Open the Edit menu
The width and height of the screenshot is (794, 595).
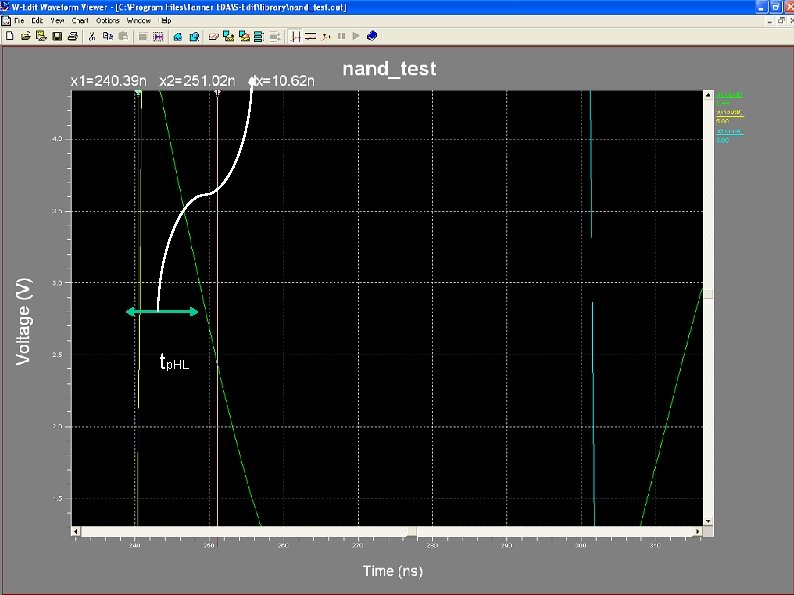pyautogui.click(x=37, y=21)
